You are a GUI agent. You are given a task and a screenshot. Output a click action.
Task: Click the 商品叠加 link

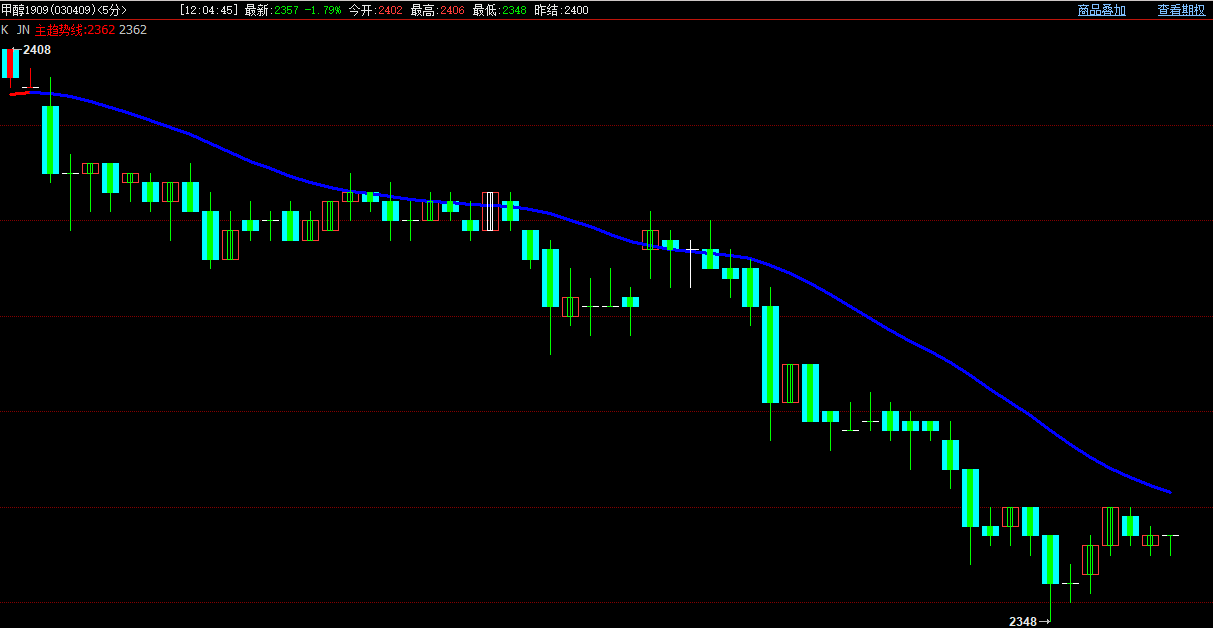pos(1101,10)
